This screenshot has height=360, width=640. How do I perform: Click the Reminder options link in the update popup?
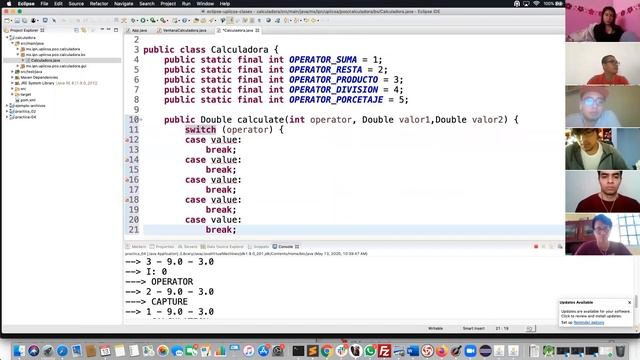coord(589,322)
